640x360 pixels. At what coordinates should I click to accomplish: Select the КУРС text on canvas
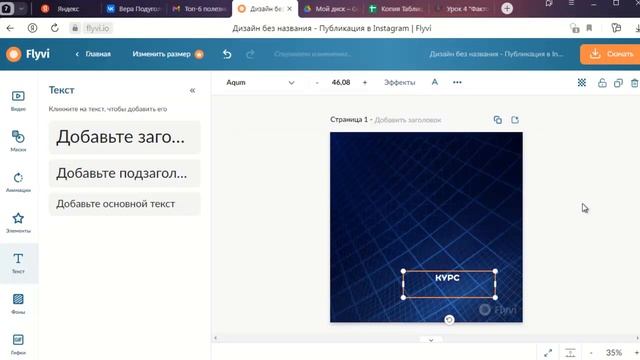click(x=447, y=278)
